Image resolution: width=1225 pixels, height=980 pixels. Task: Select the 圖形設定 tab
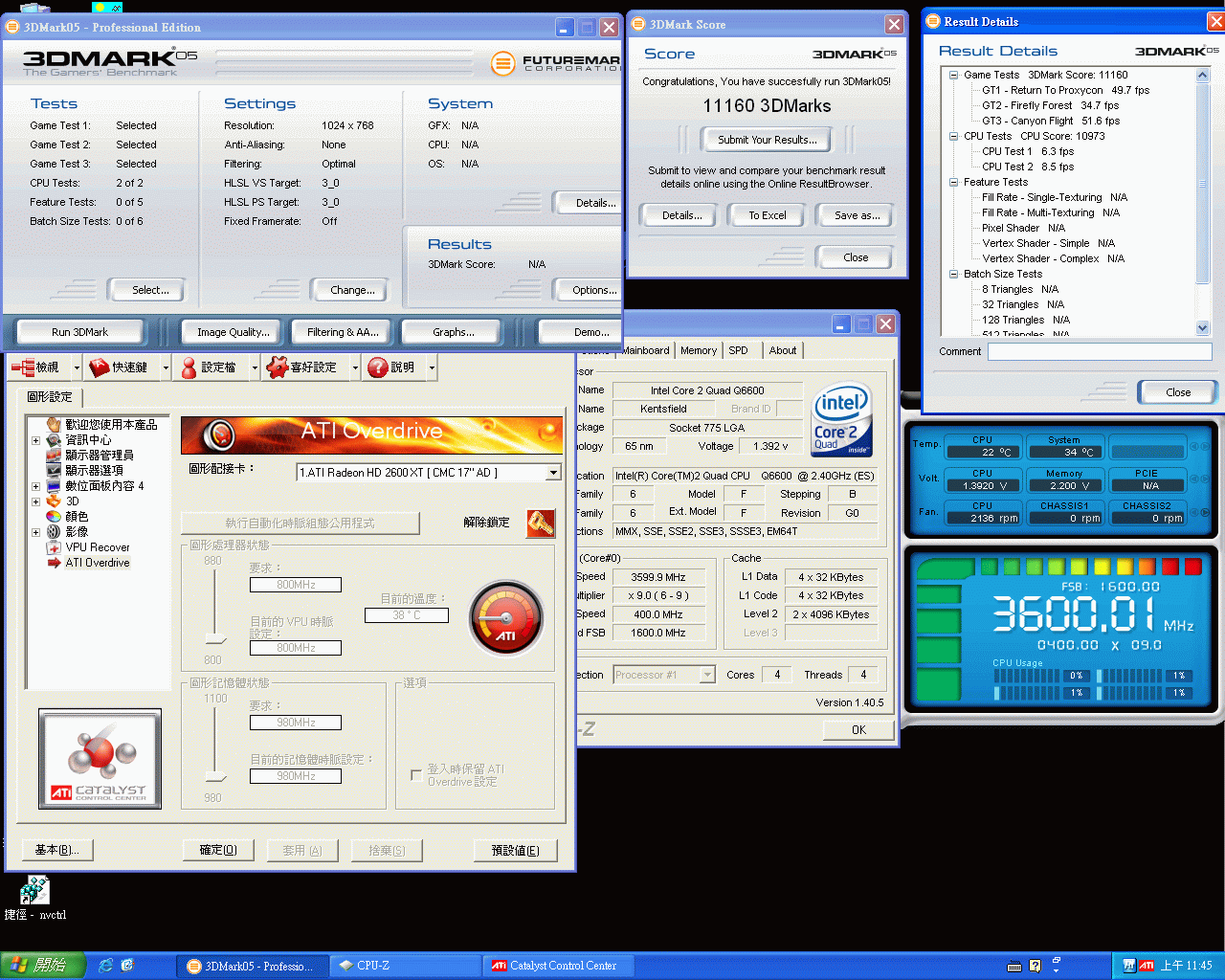(50, 397)
